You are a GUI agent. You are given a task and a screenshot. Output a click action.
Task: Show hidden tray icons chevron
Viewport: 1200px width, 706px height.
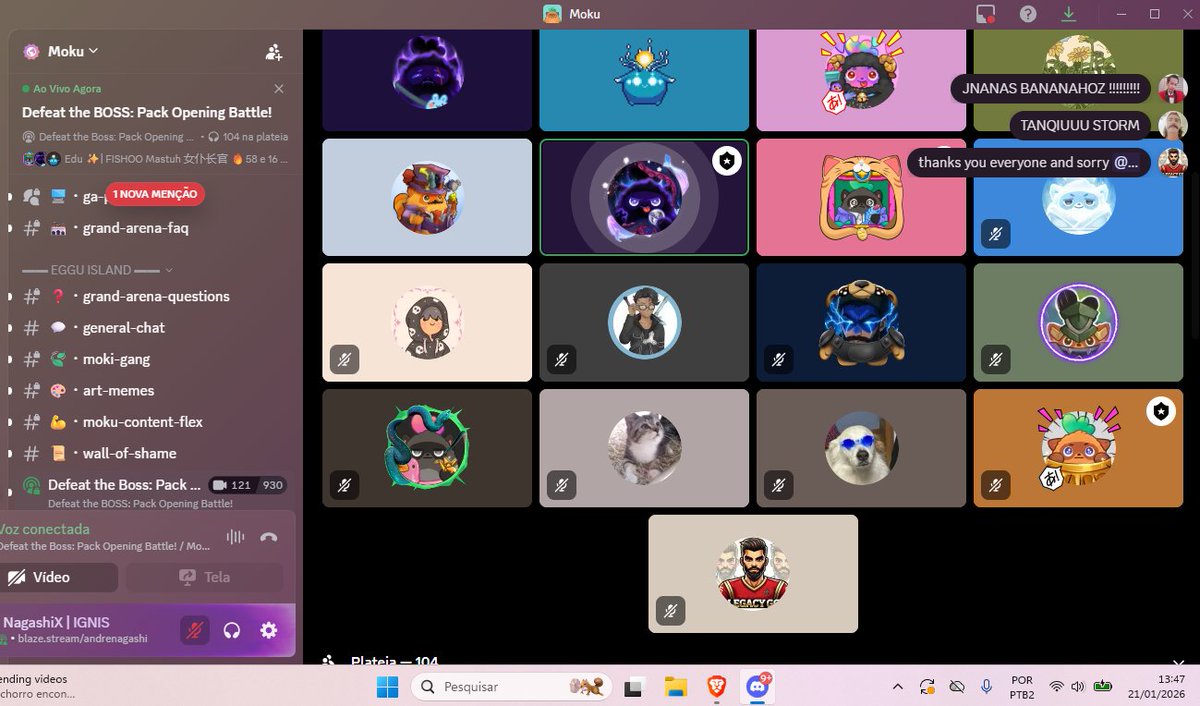tap(897, 687)
